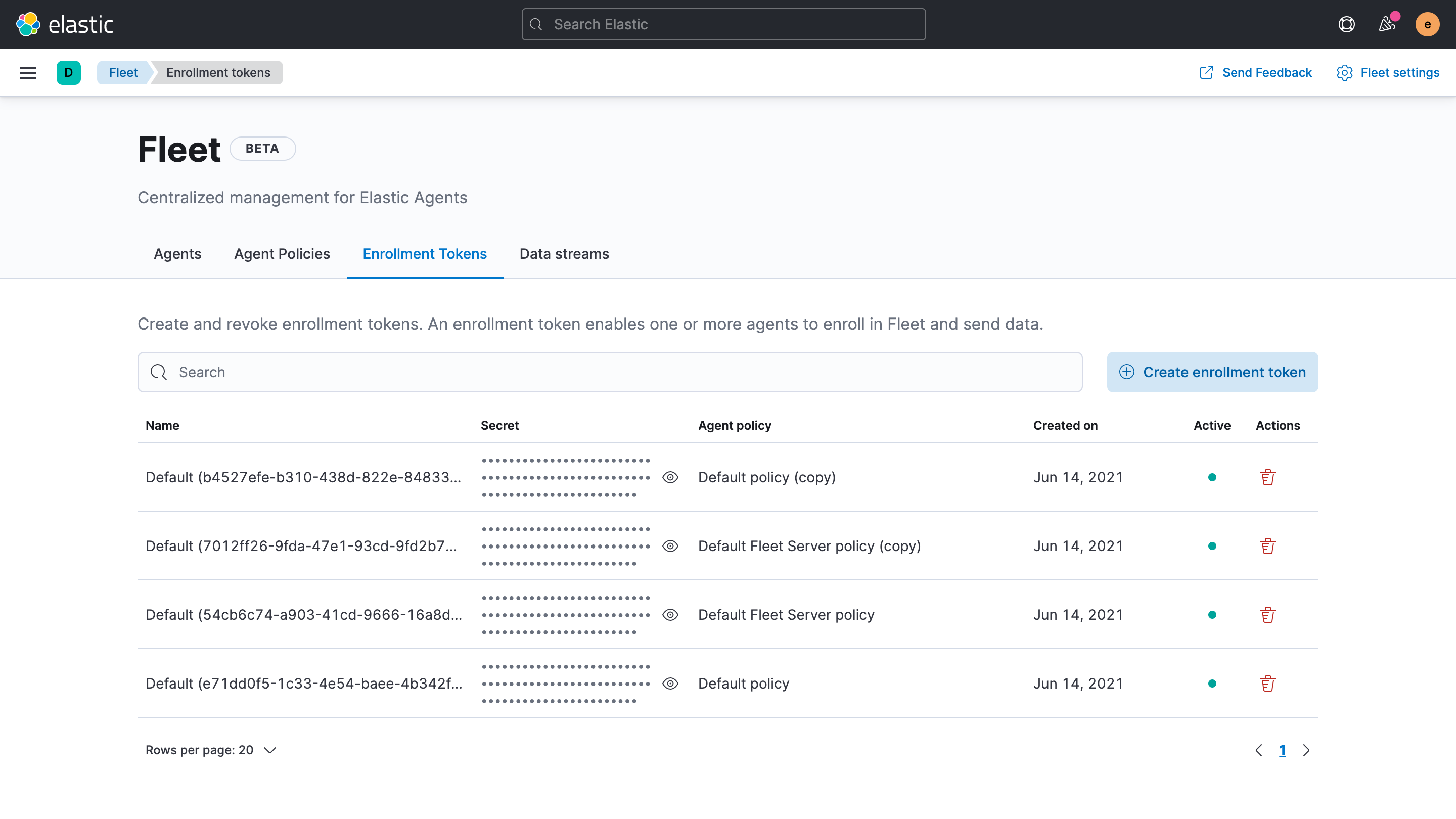This screenshot has width=1456, height=819.
Task: Open the newsfeed celebration icon
Action: [x=1386, y=24]
